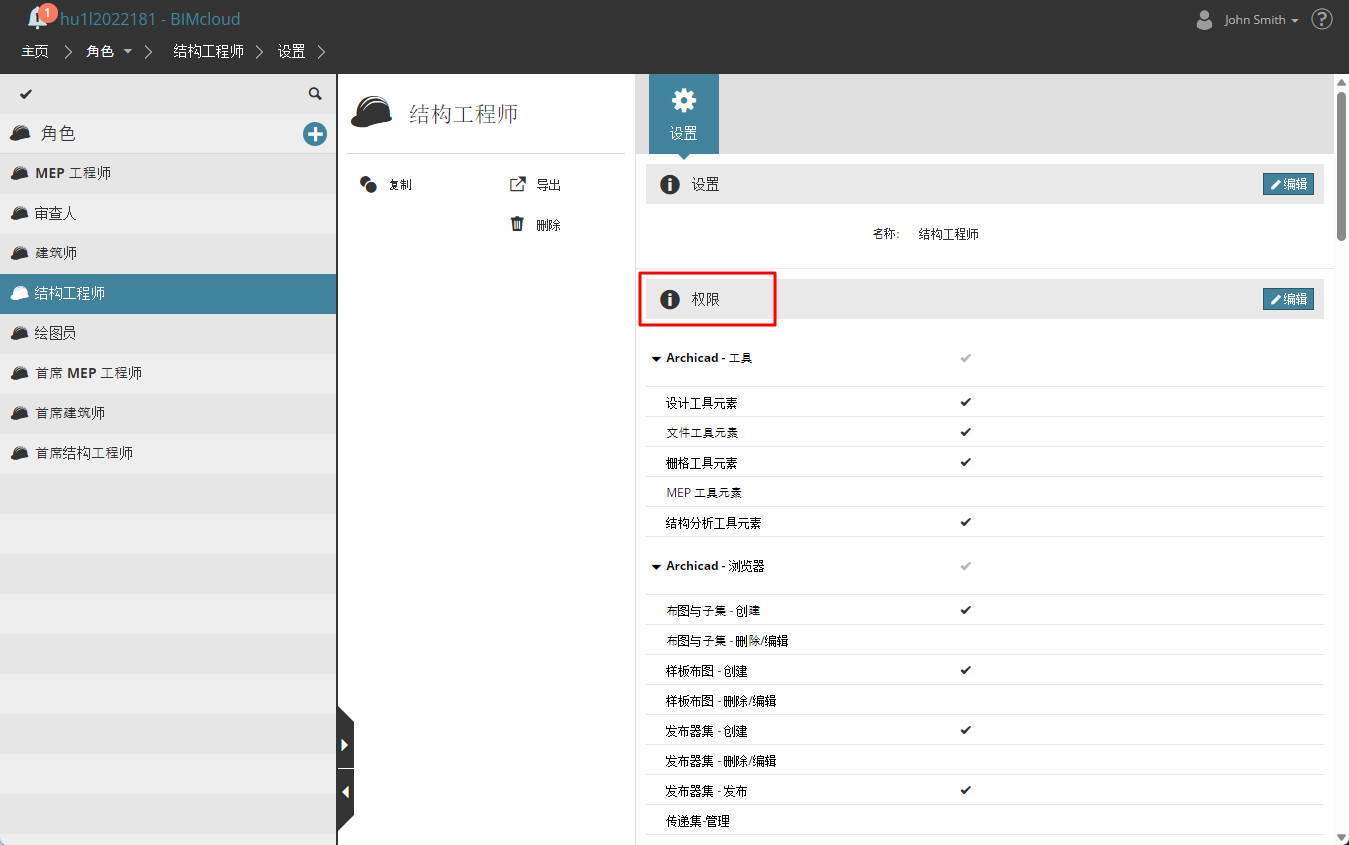This screenshot has width=1349, height=845.
Task: Click the hard hat icon beside MEP 工程师
Action: (20, 173)
